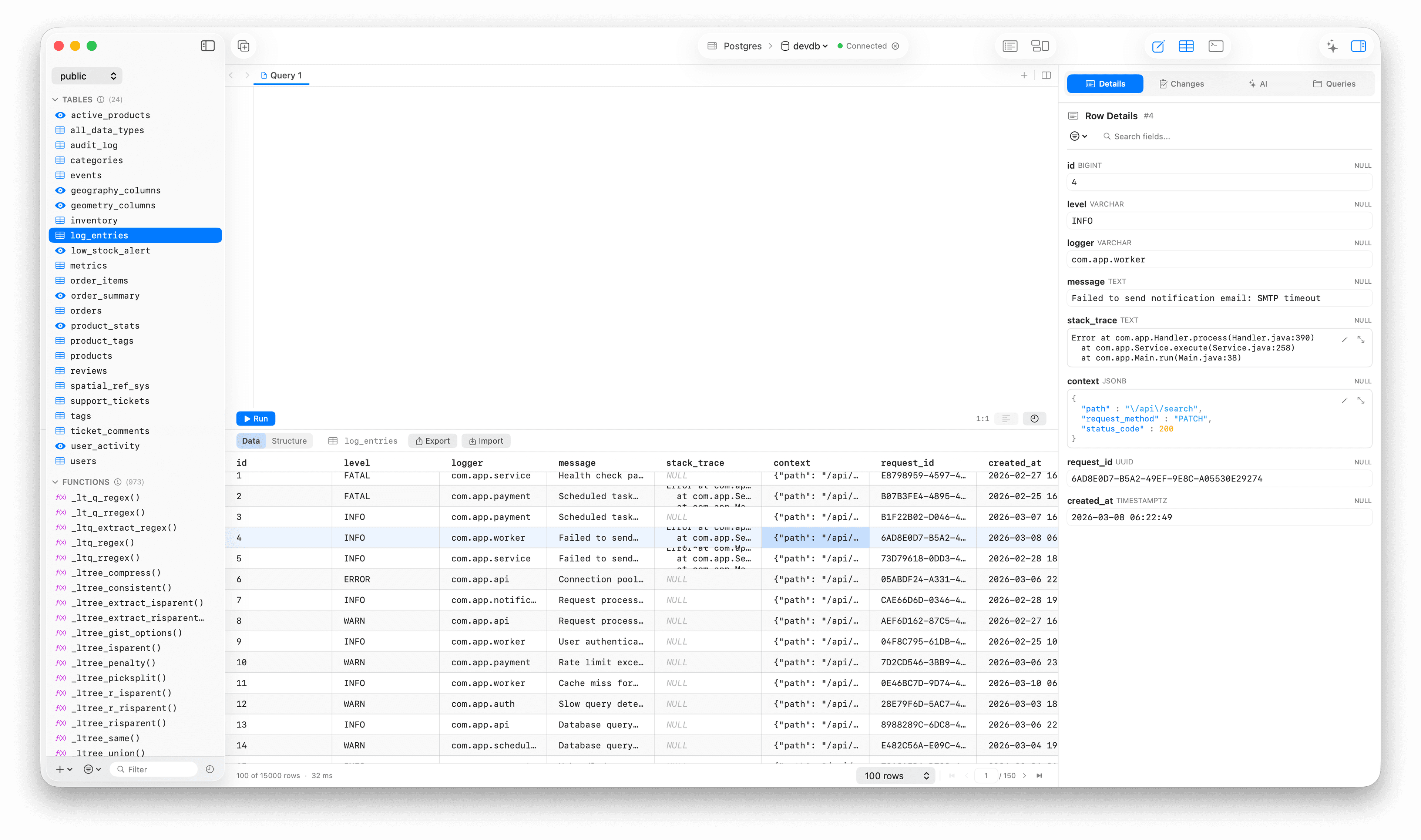
Task: Click the terminal console icon
Action: [1216, 46]
